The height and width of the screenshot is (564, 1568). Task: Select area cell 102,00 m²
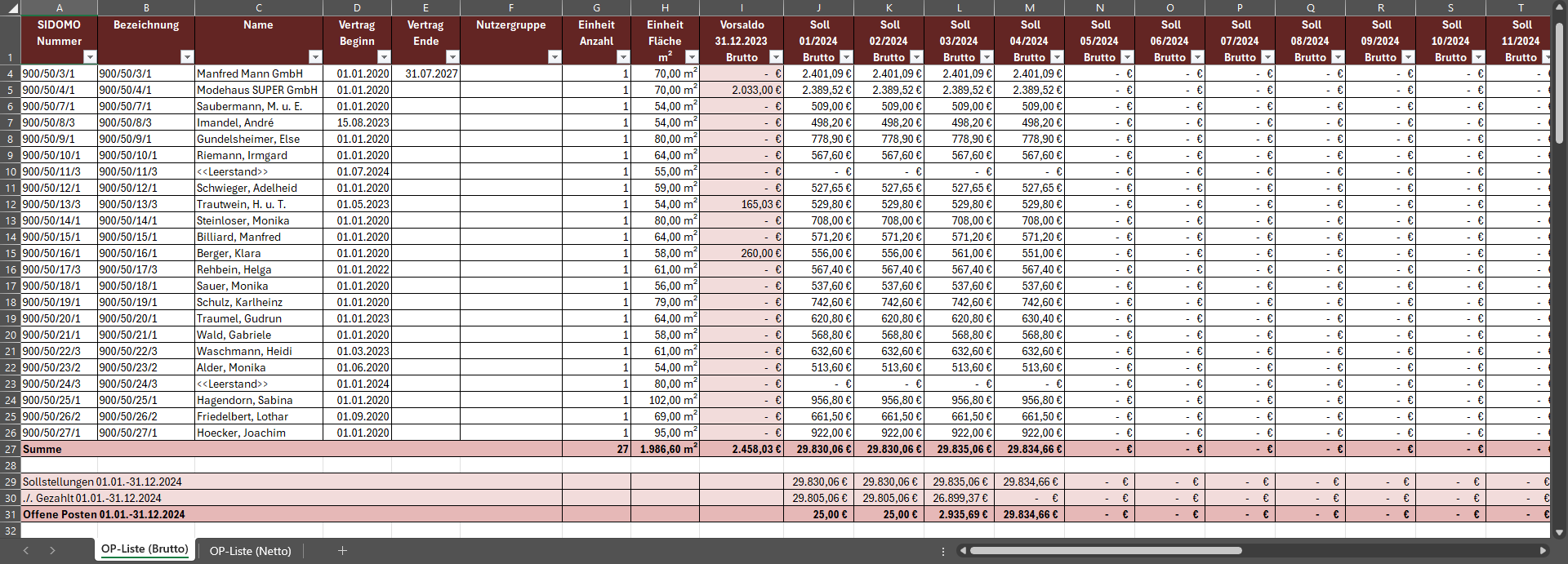[665, 400]
